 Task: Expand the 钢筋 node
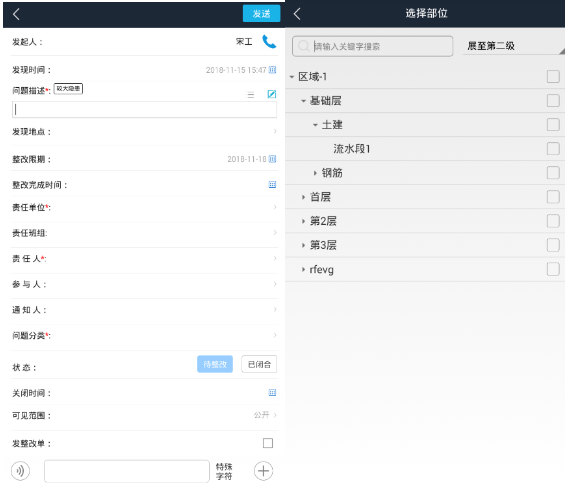(x=315, y=173)
